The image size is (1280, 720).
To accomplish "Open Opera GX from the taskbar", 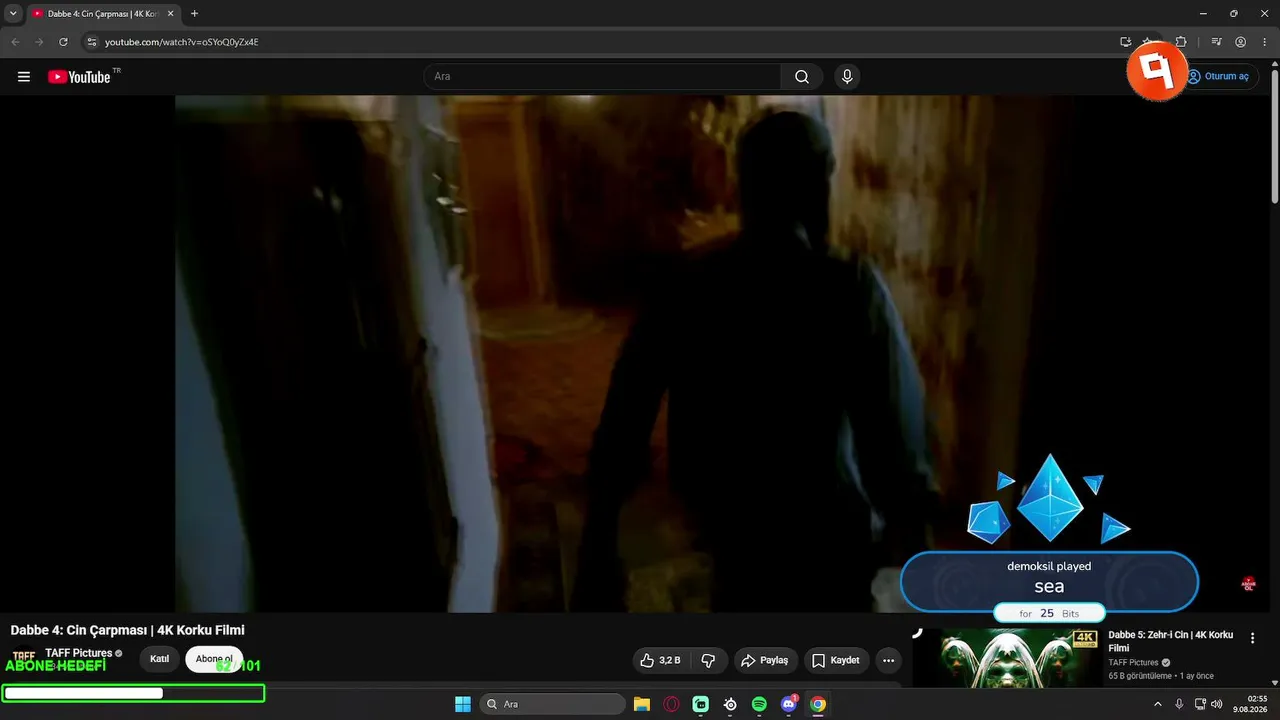I will click(x=671, y=704).
